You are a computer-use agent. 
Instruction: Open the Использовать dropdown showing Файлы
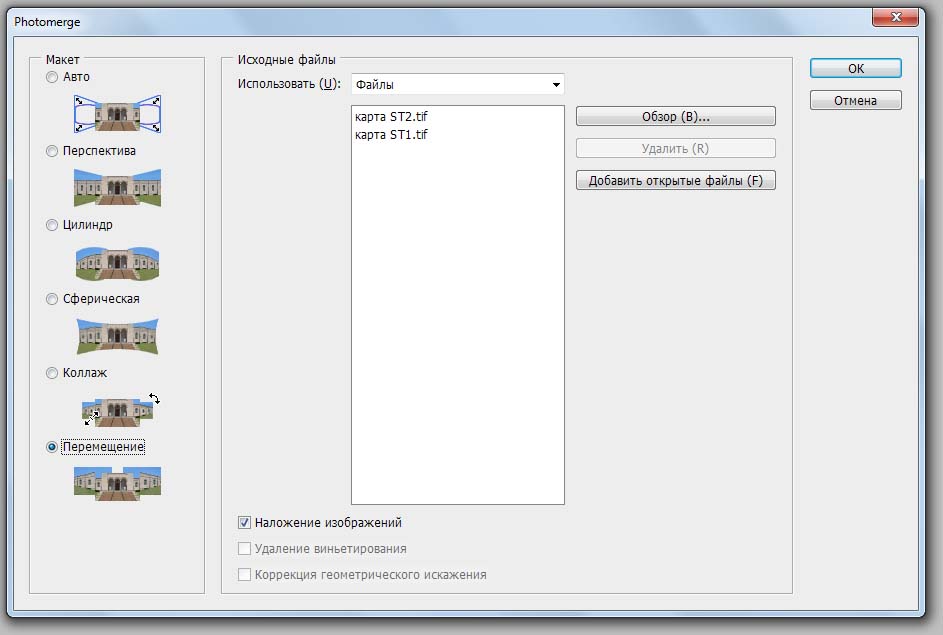(x=458, y=84)
